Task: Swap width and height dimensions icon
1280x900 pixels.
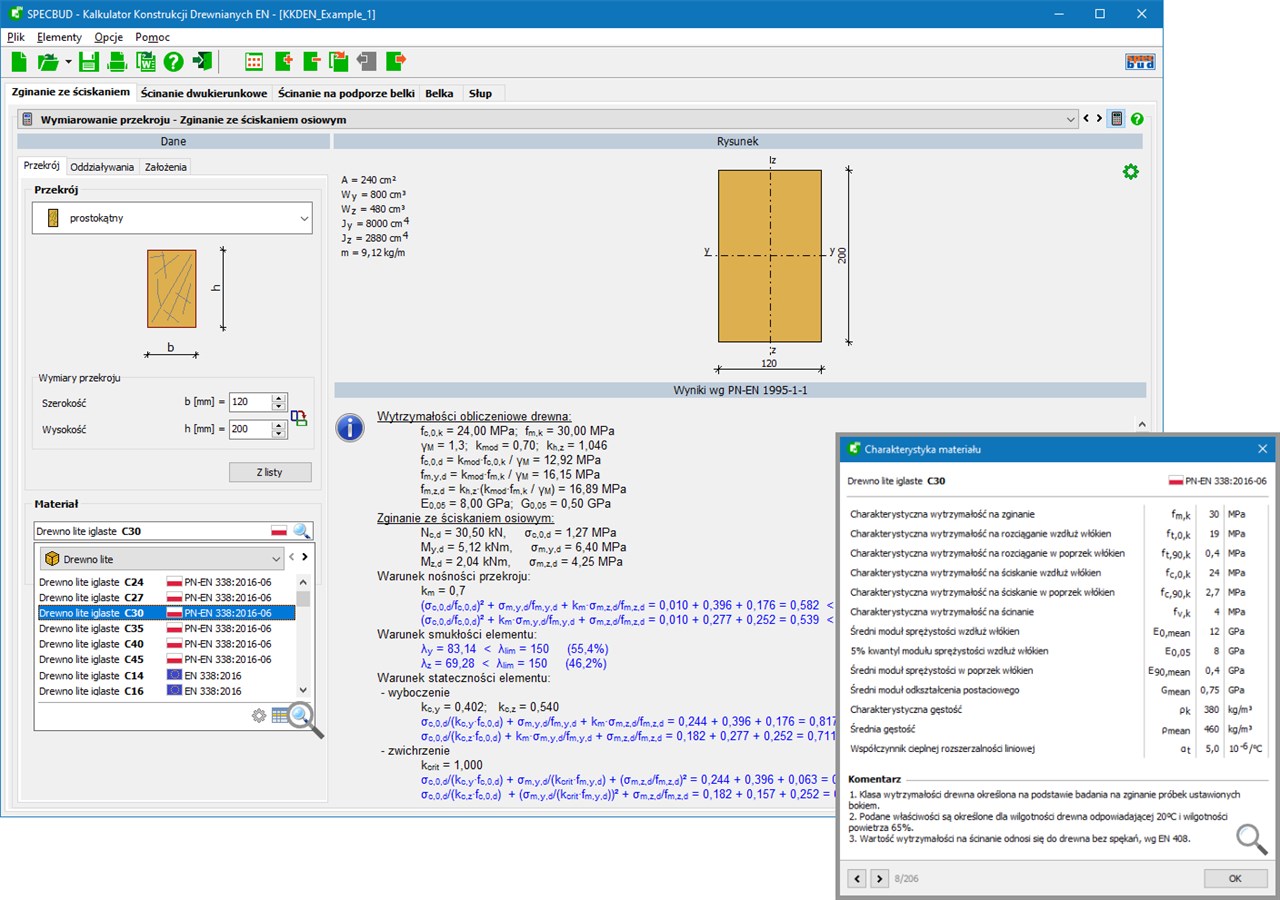Action: [x=299, y=417]
